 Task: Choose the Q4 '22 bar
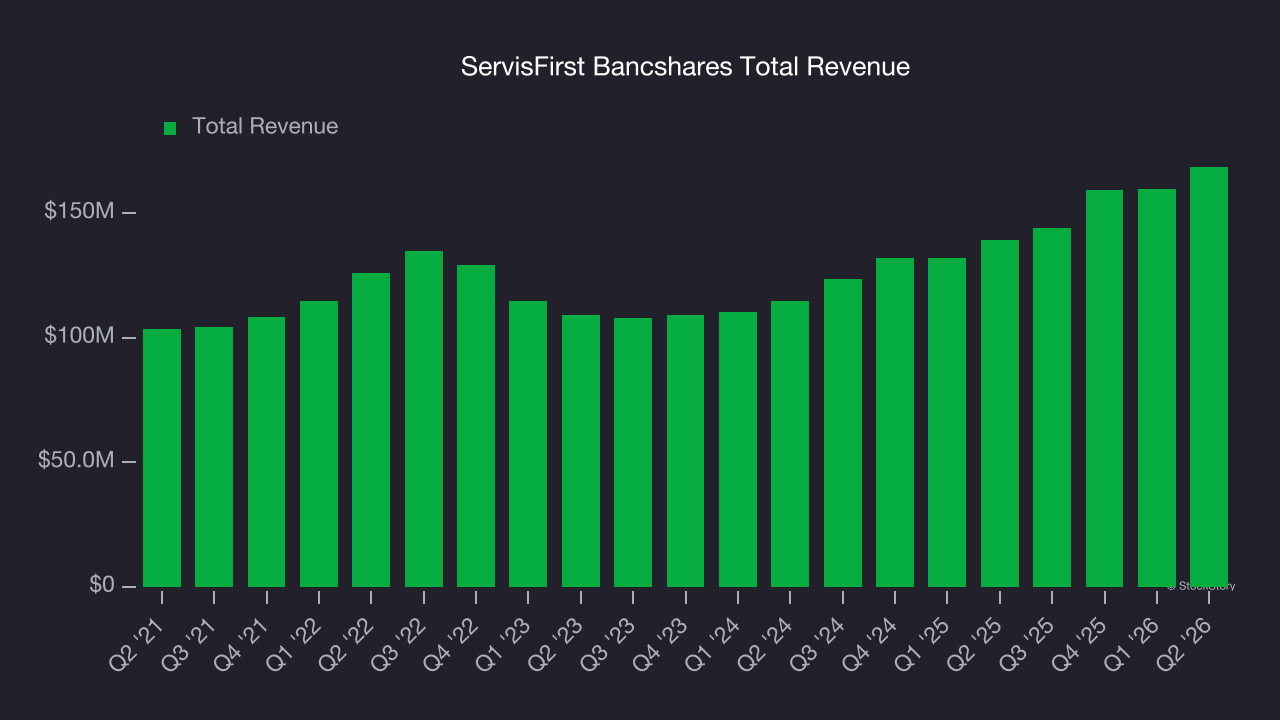pyautogui.click(x=476, y=426)
